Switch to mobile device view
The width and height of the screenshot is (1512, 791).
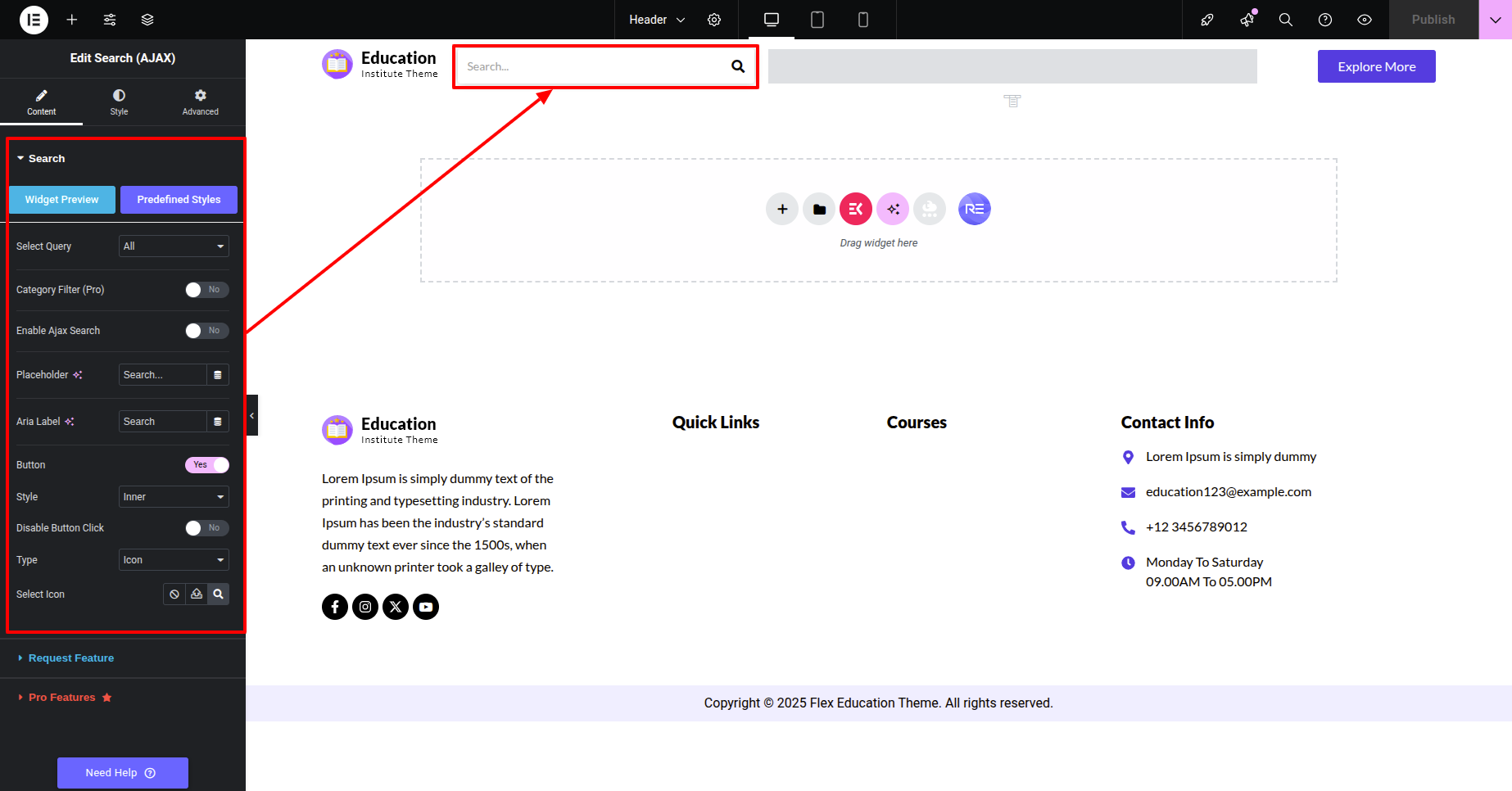[x=863, y=20]
